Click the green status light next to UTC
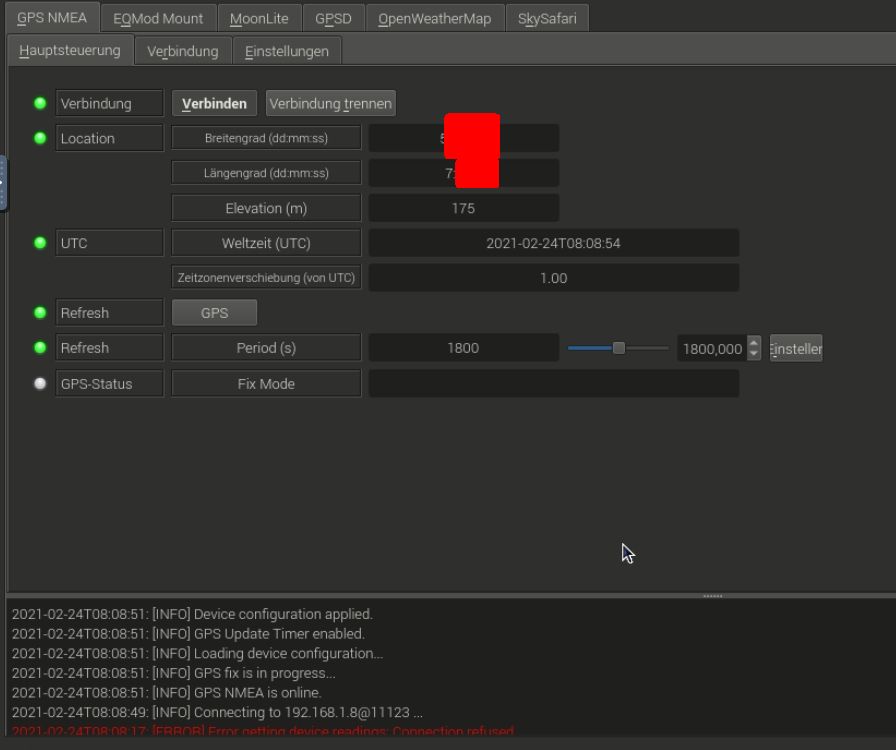 pos(40,242)
